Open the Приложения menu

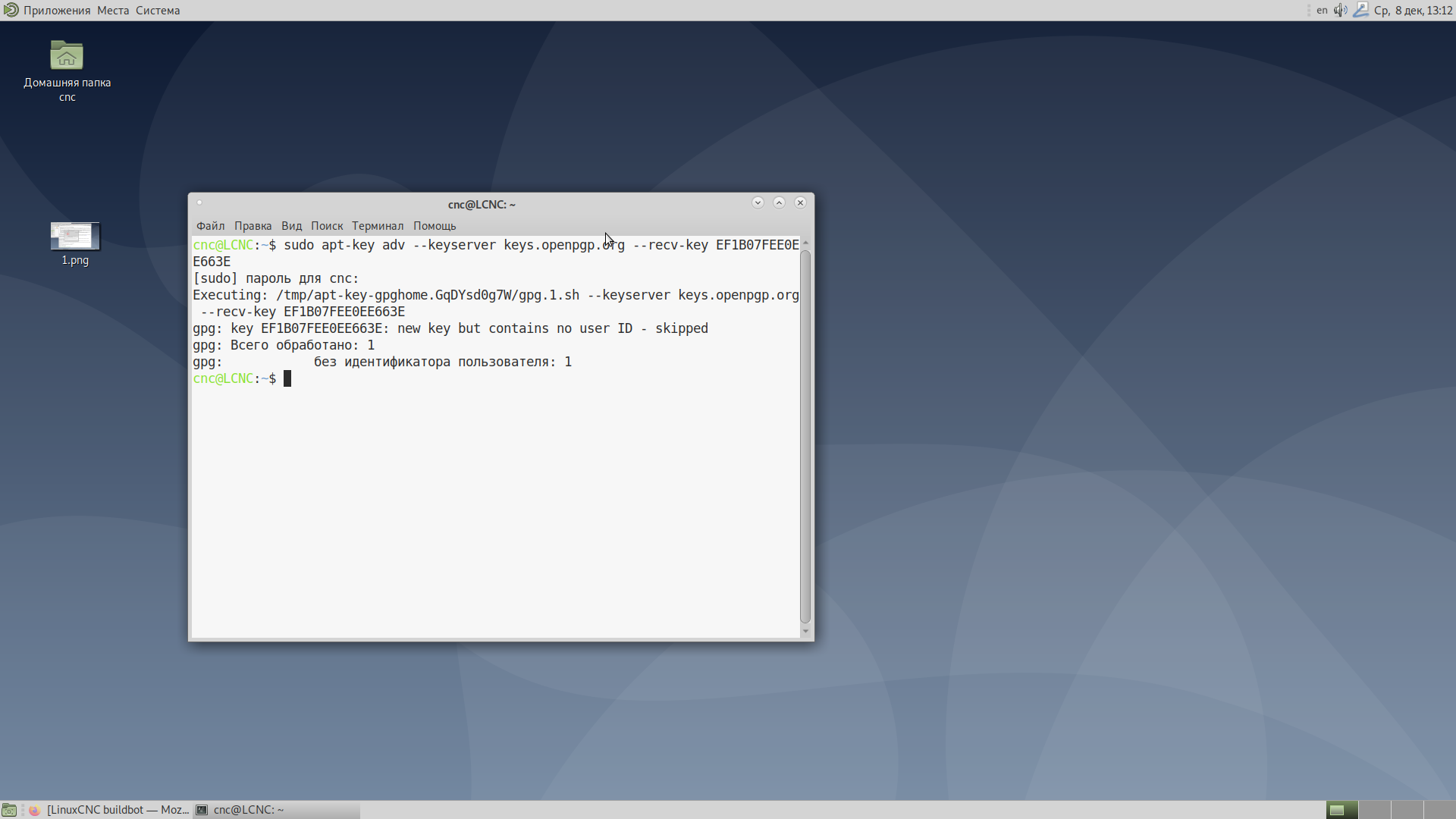(x=57, y=10)
